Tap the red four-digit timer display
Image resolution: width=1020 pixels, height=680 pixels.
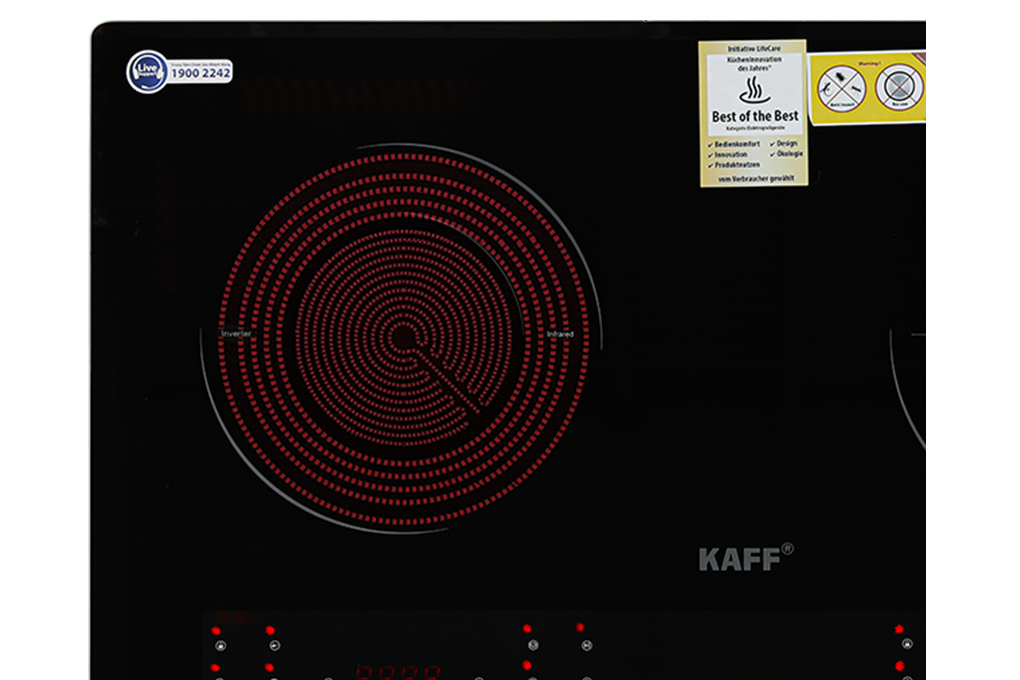pyautogui.click(x=398, y=672)
